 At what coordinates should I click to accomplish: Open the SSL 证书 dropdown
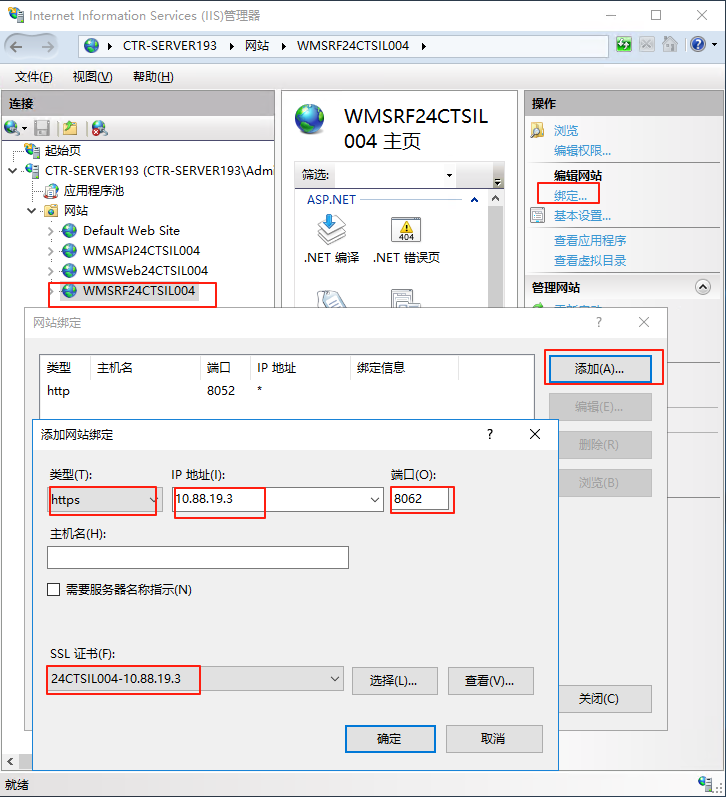[x=335, y=680]
